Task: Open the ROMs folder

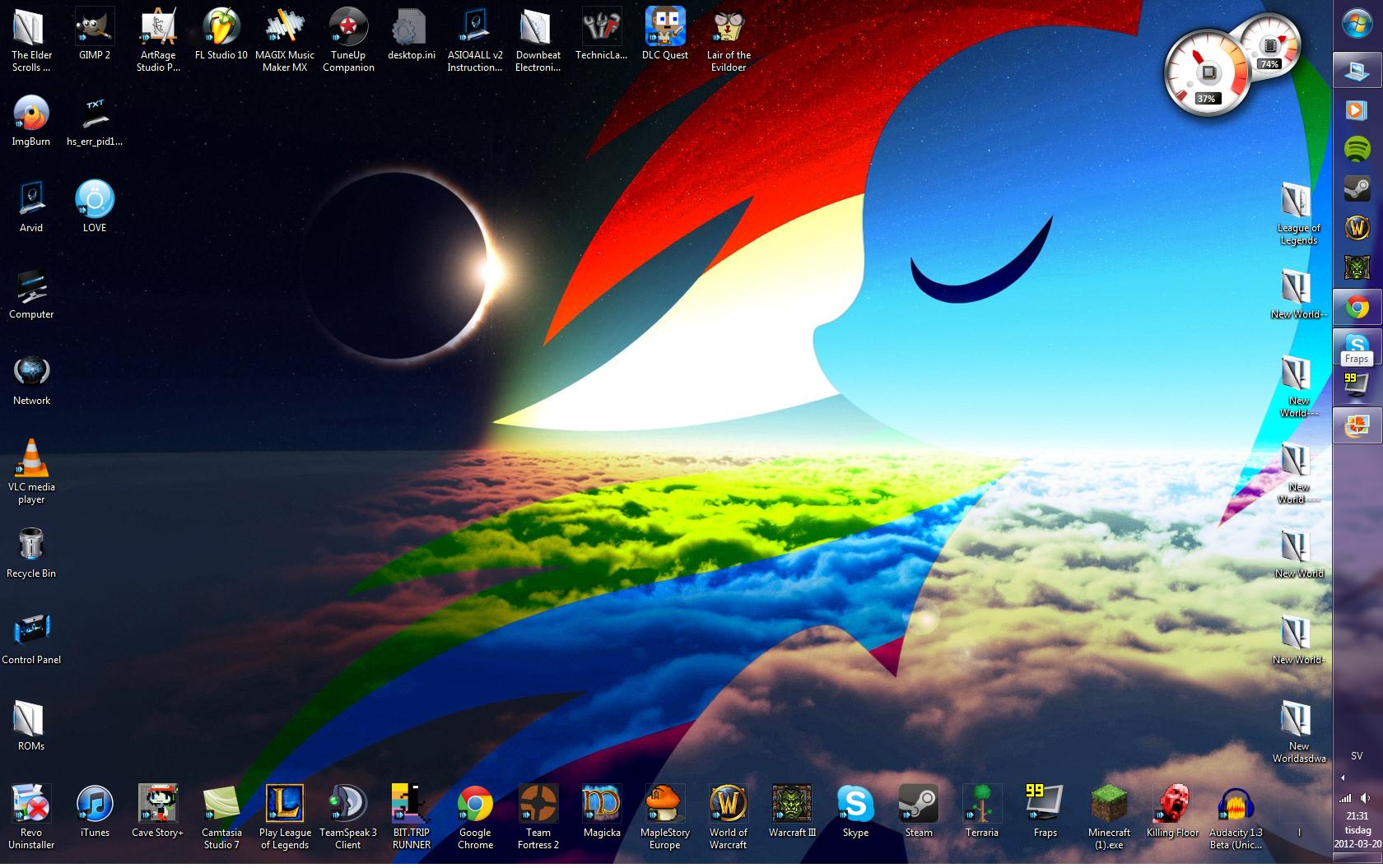Action: (x=31, y=725)
